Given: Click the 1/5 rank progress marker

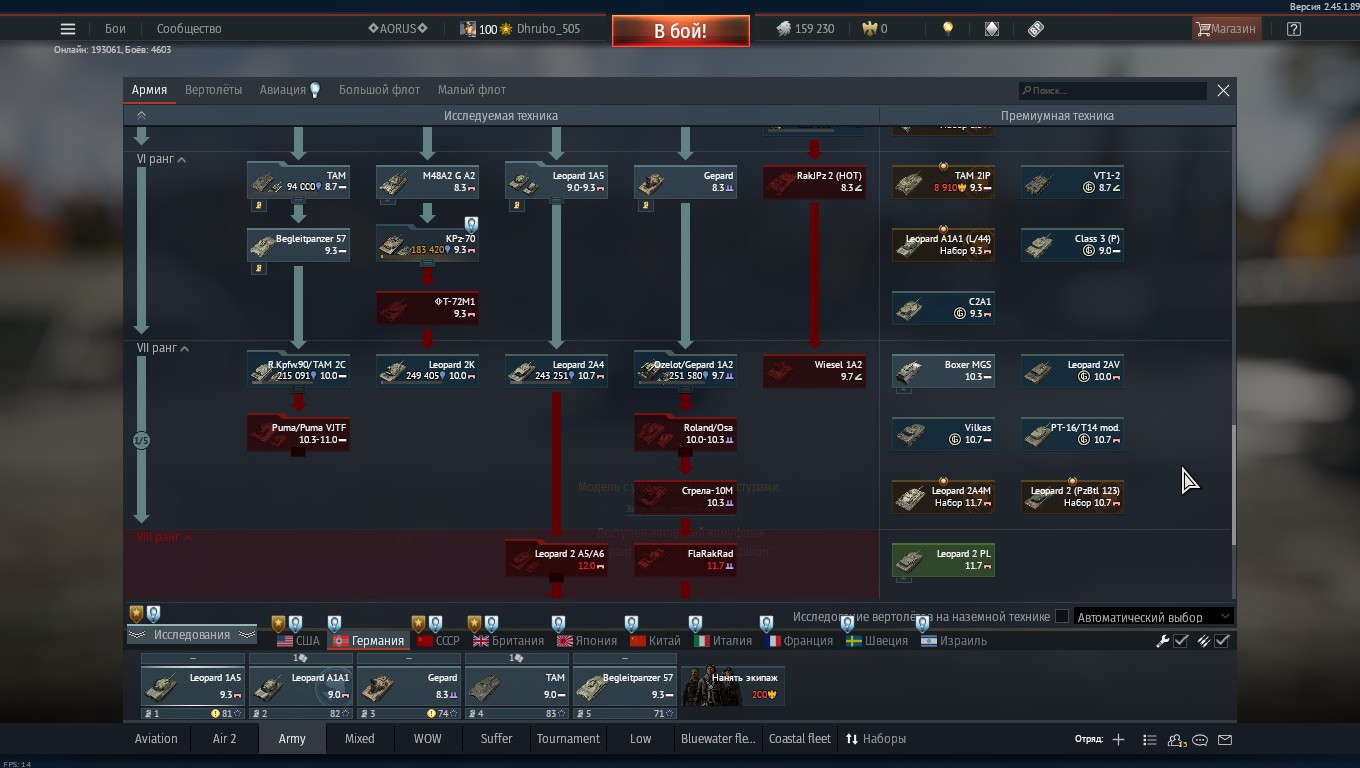Looking at the screenshot, I should (x=141, y=440).
